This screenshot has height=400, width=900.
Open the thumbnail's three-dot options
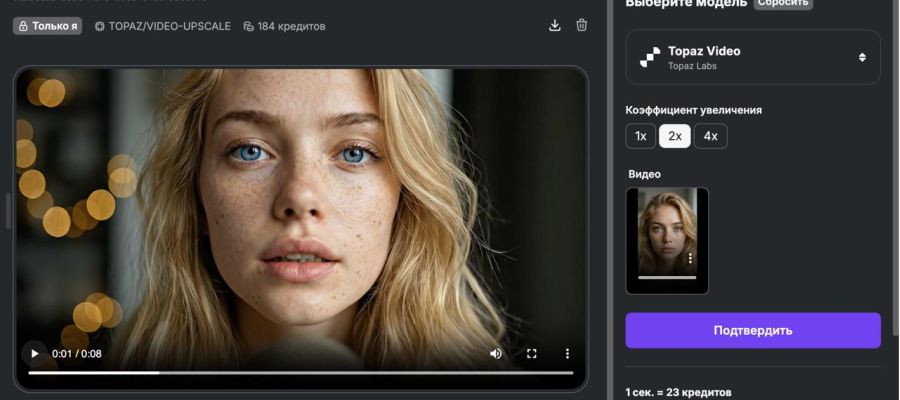(690, 258)
